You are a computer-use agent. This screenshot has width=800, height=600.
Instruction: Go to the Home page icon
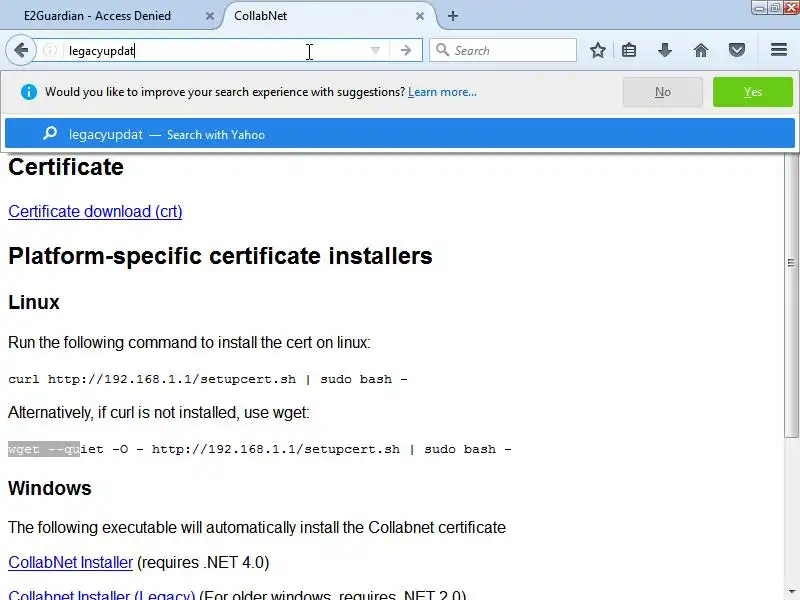coord(701,50)
